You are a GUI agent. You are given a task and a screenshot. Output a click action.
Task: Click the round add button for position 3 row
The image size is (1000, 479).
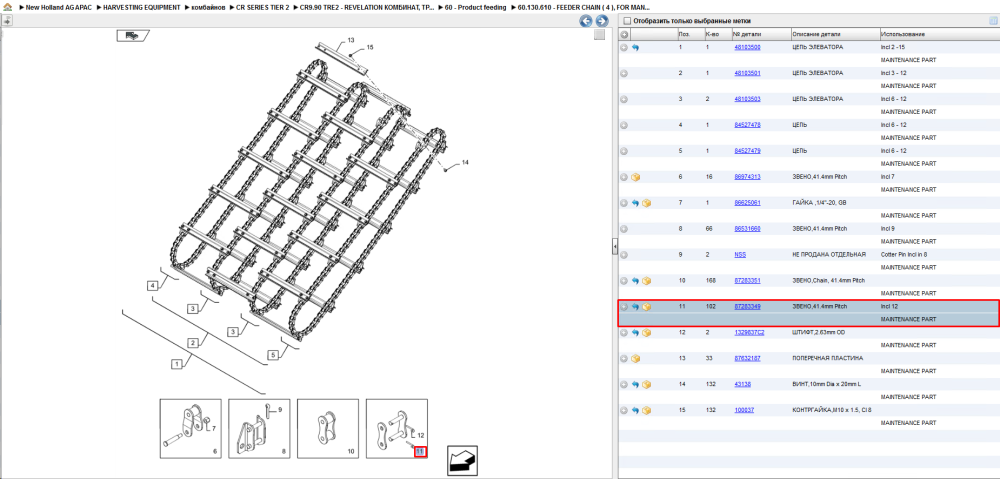pos(624,99)
